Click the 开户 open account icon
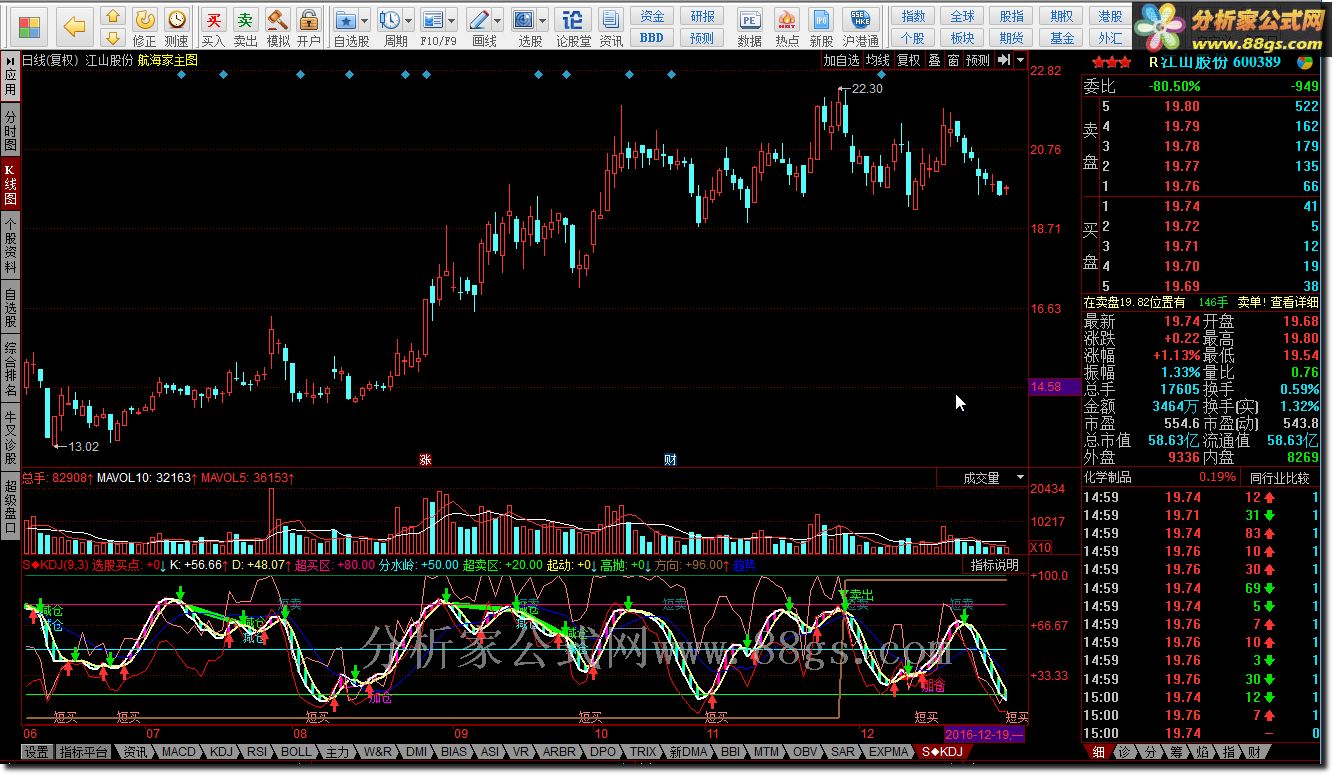The height and width of the screenshot is (775, 1334). click(309, 27)
